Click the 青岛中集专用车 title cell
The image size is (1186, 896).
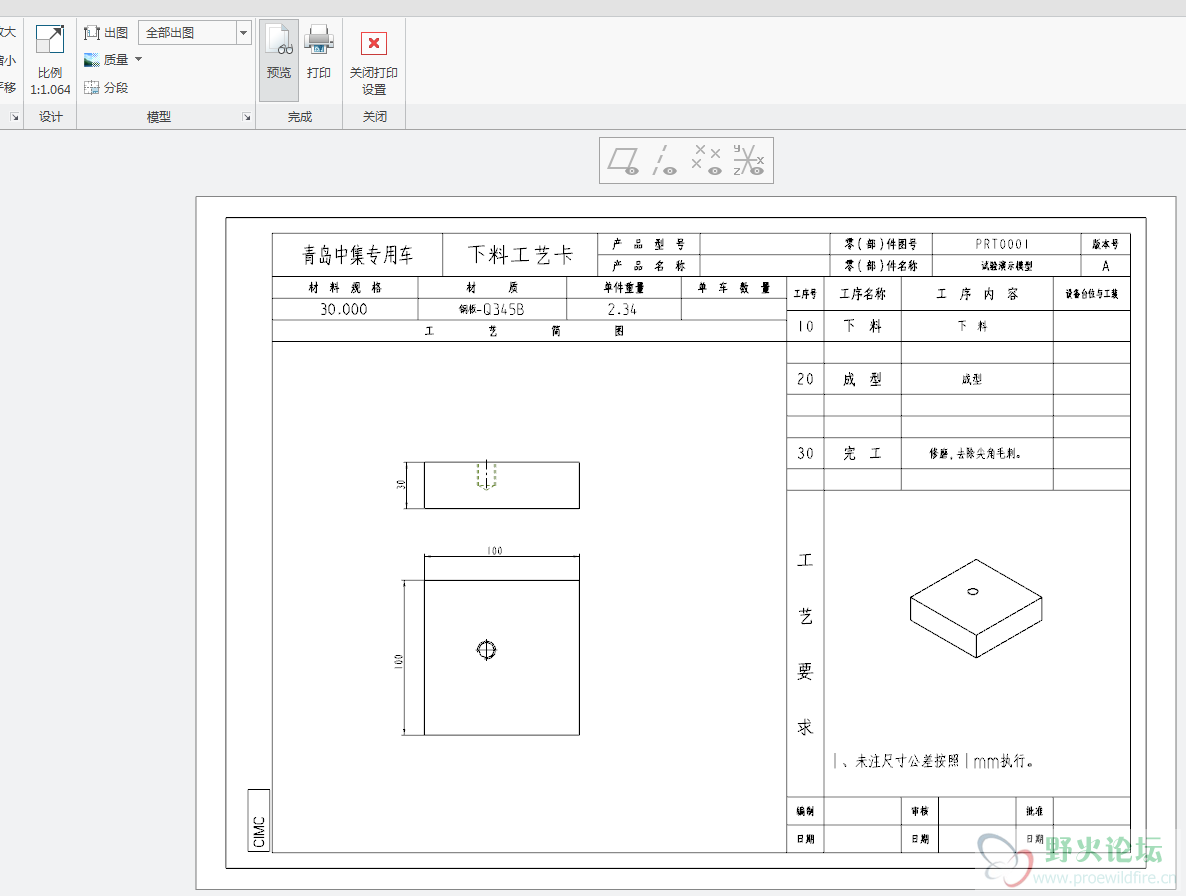[357, 255]
